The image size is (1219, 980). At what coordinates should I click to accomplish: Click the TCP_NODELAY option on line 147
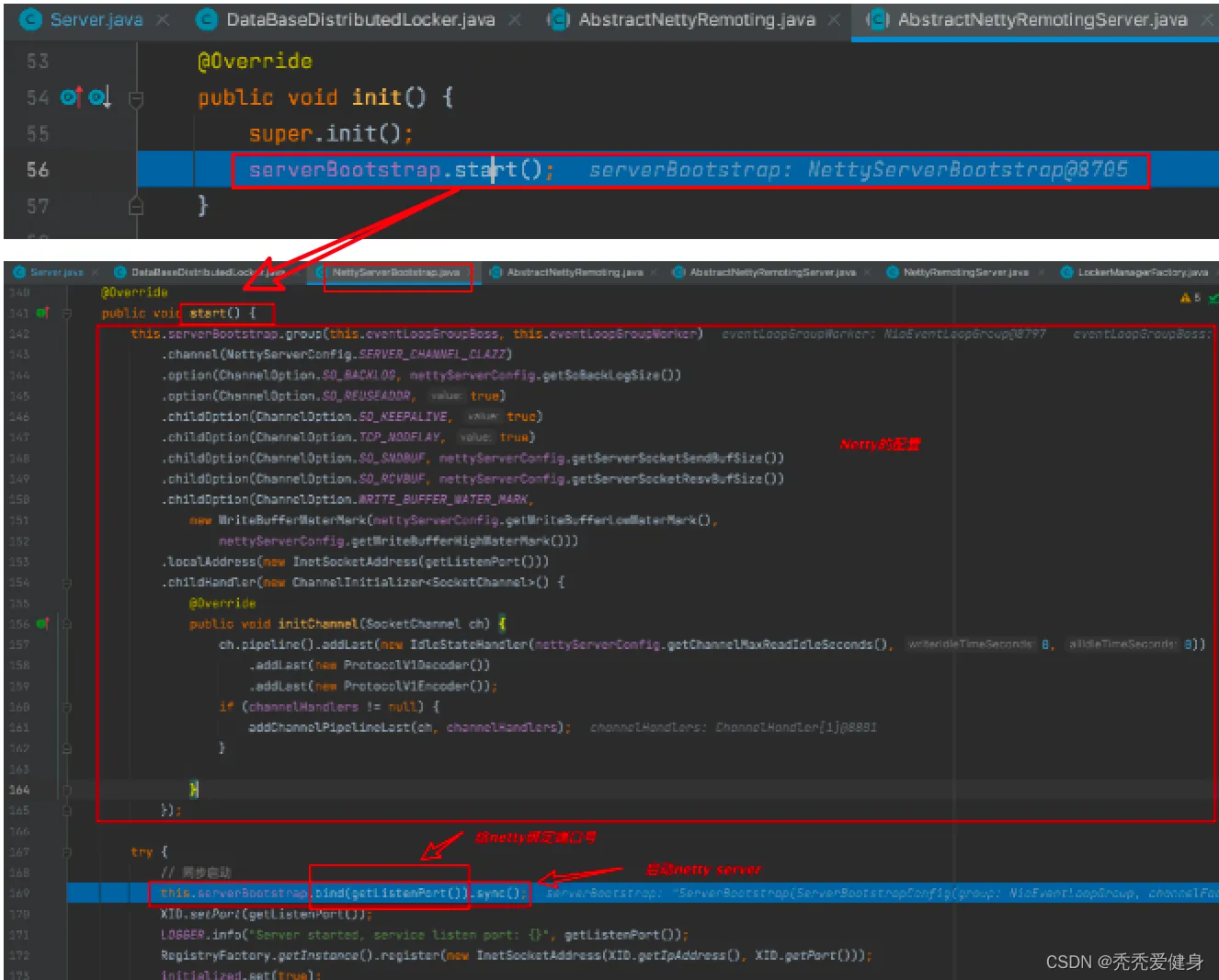pyautogui.click(x=401, y=438)
